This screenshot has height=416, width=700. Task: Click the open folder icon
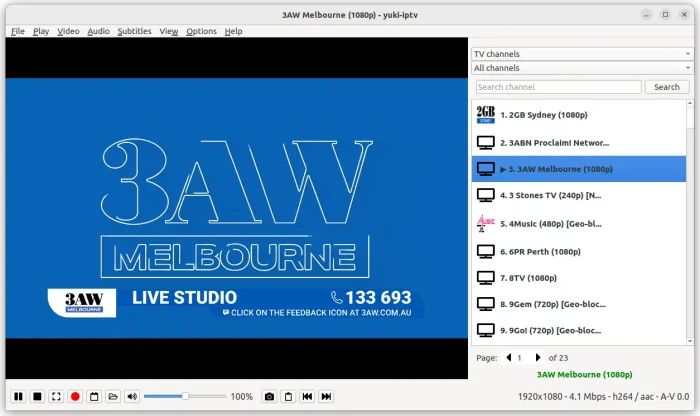113,397
